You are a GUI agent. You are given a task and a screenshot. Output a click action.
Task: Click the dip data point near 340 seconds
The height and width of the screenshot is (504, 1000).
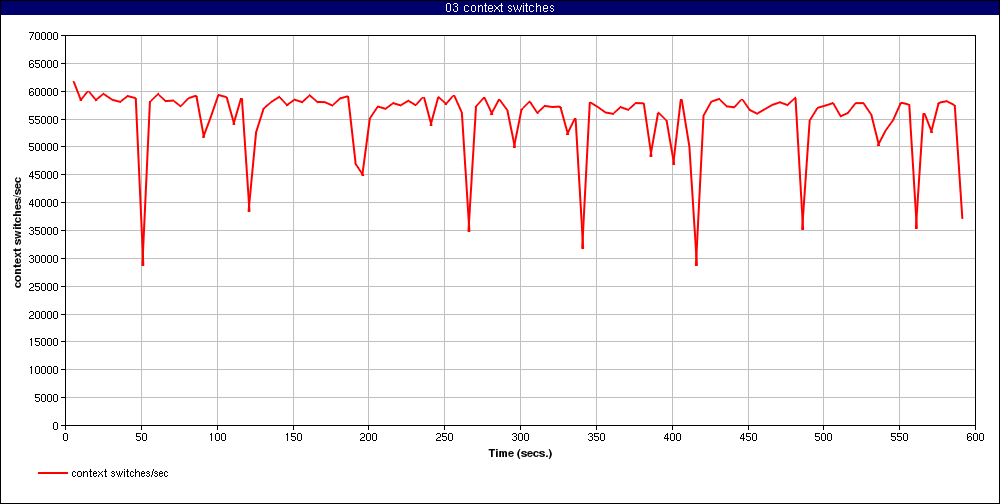point(582,248)
